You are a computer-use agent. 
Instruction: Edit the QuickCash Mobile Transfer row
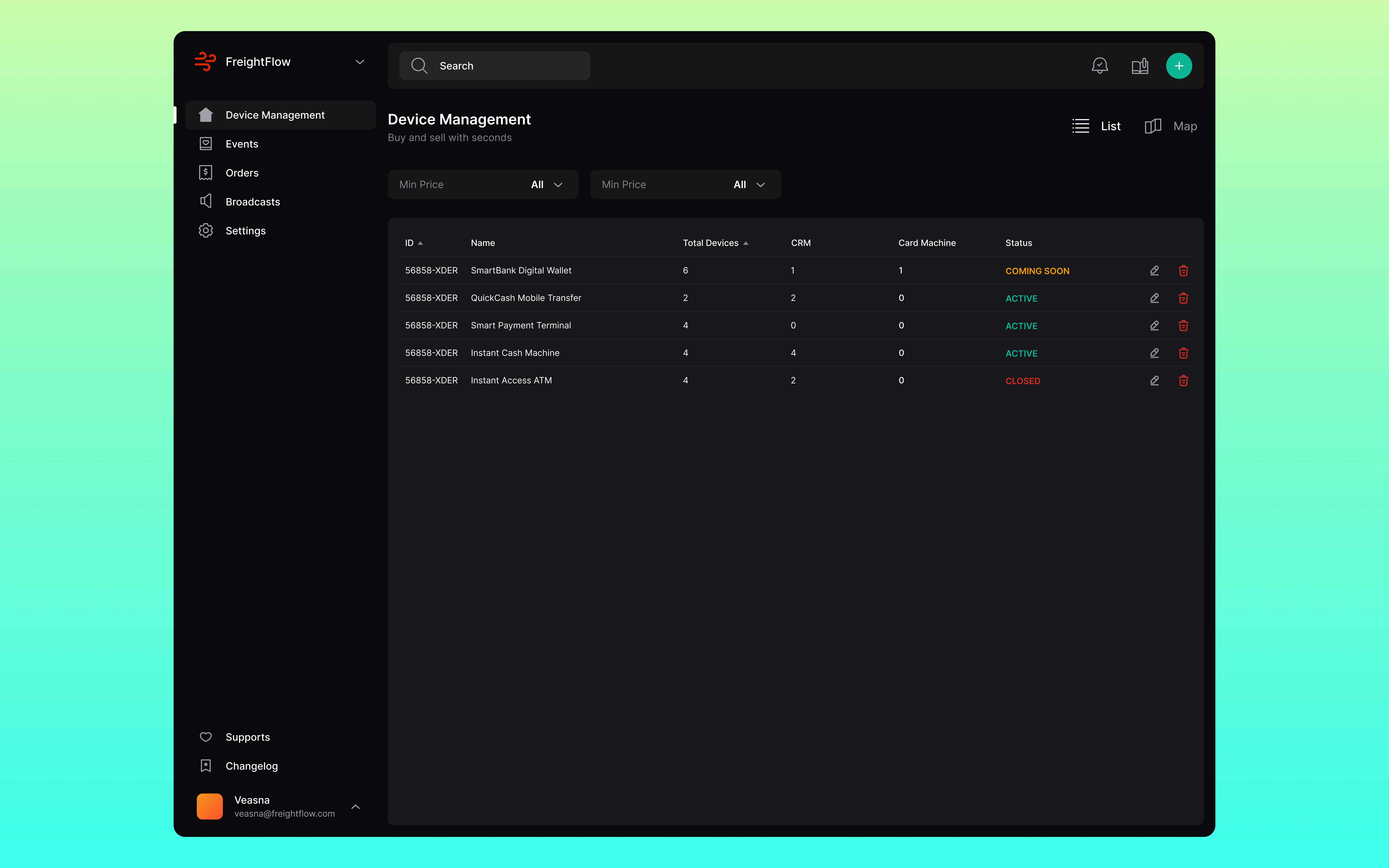tap(1154, 298)
